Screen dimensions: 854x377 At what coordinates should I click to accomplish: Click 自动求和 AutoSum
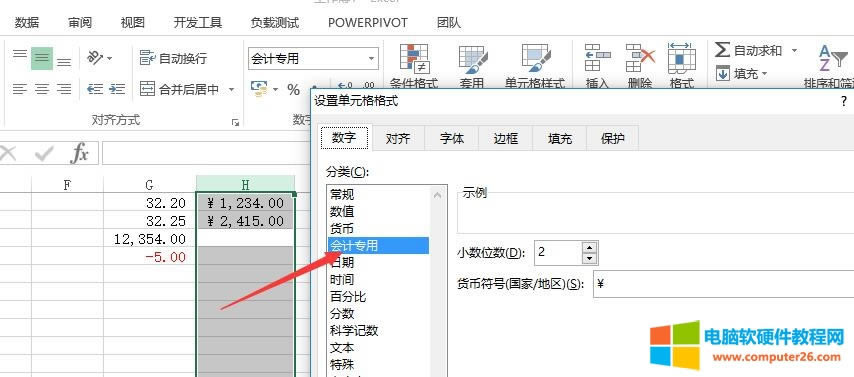coord(748,51)
